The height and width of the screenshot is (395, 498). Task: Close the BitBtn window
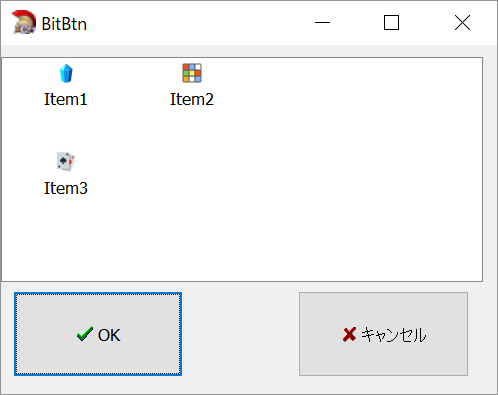pos(462,23)
